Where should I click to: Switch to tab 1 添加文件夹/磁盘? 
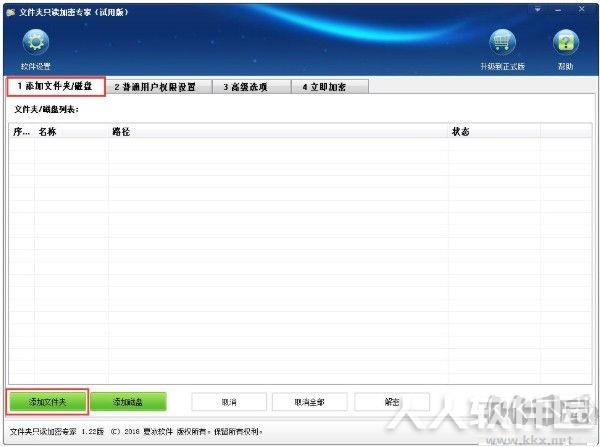(55, 86)
